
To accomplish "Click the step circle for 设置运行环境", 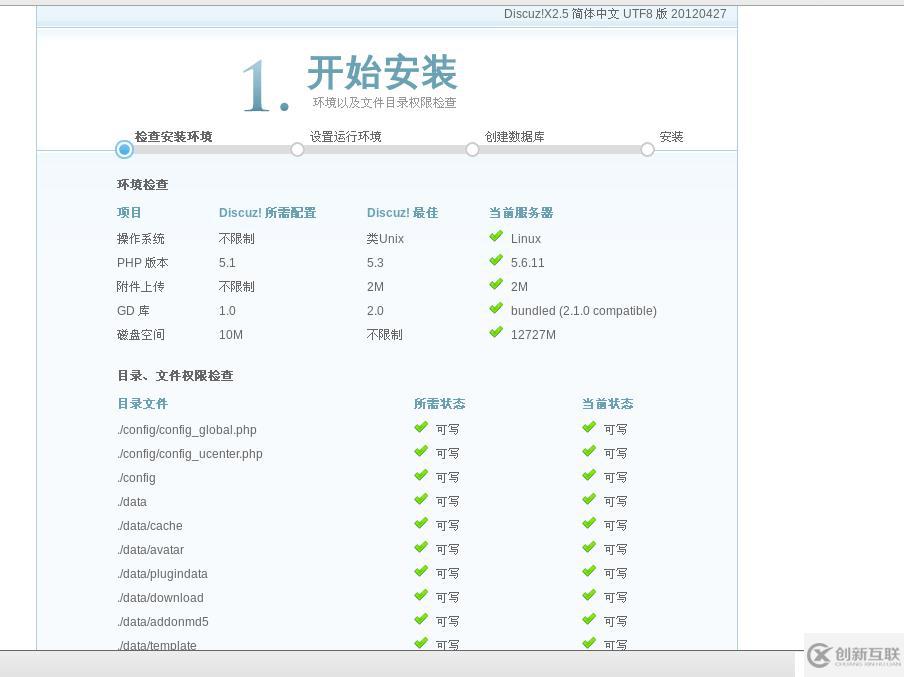I will click(x=297, y=149).
